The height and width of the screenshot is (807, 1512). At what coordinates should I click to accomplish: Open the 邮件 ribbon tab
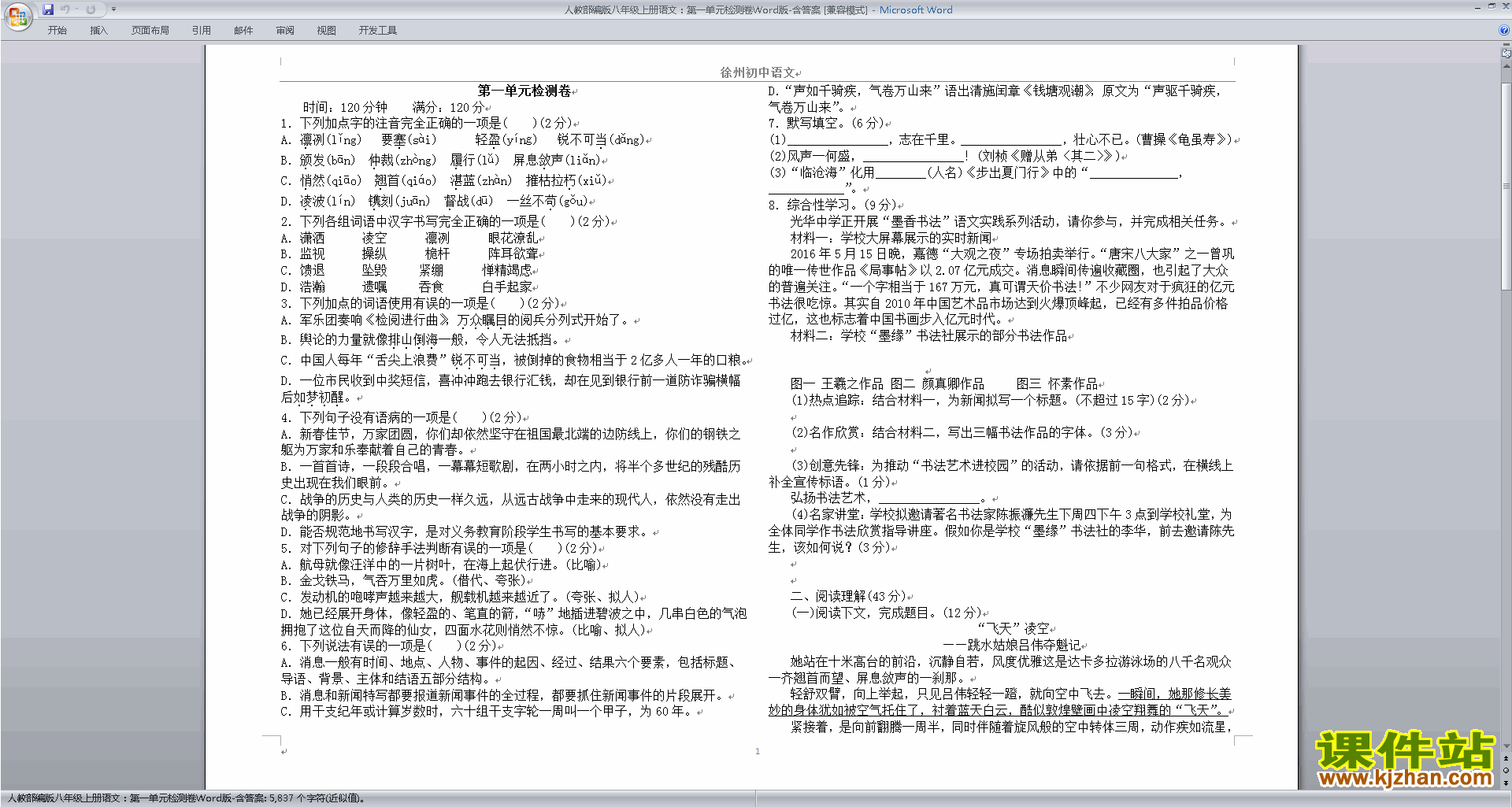point(243,31)
